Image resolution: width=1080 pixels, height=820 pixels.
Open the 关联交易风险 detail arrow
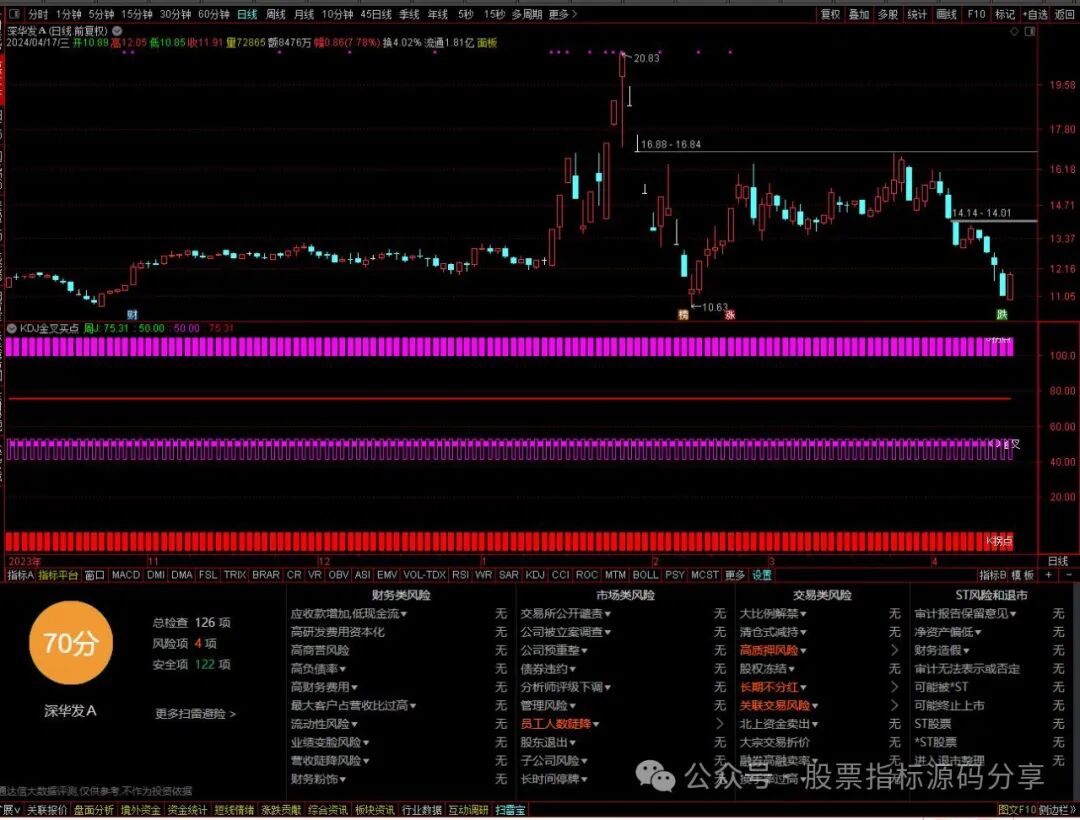coord(894,705)
